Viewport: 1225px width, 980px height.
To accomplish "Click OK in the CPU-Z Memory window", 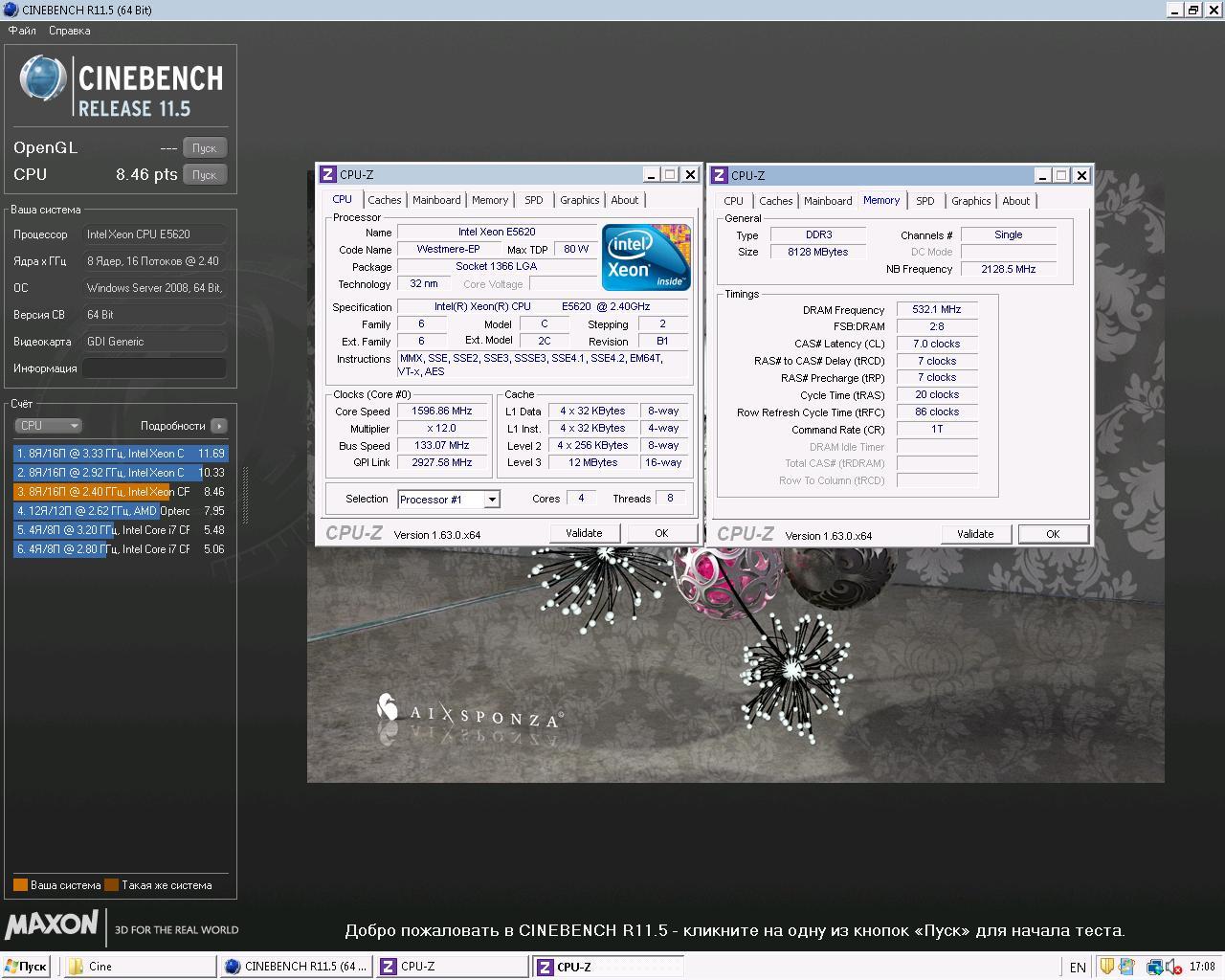I will tap(1053, 534).
